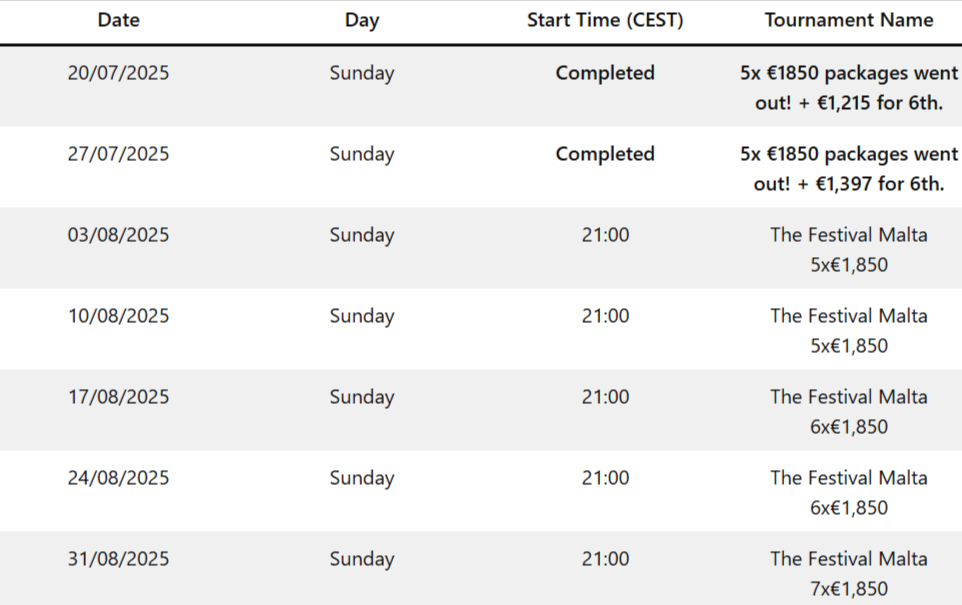Click the Tournament Name column header
Screen dimensions: 962x605
(x=849, y=20)
